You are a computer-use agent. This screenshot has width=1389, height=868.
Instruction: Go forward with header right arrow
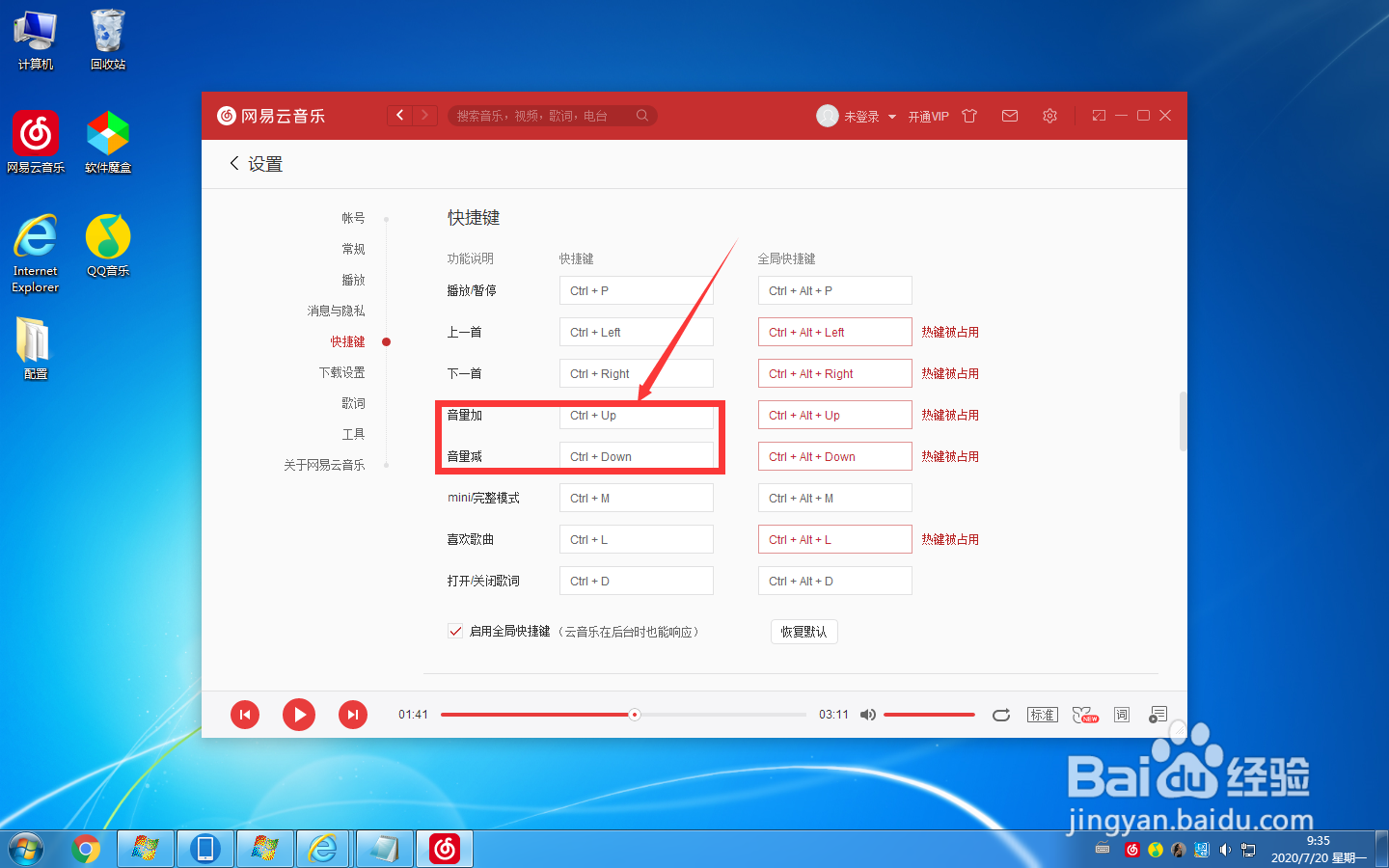pos(424,116)
